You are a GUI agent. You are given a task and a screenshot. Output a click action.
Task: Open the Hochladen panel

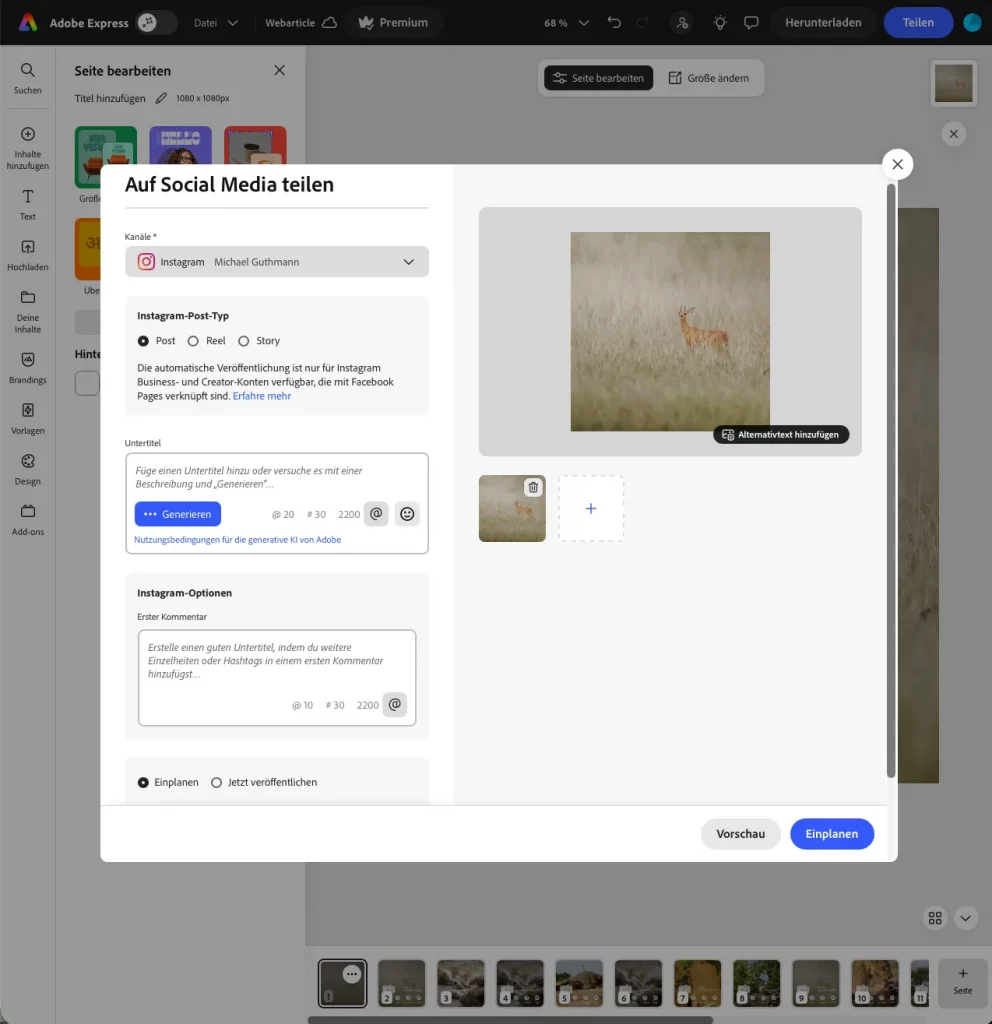[27, 253]
